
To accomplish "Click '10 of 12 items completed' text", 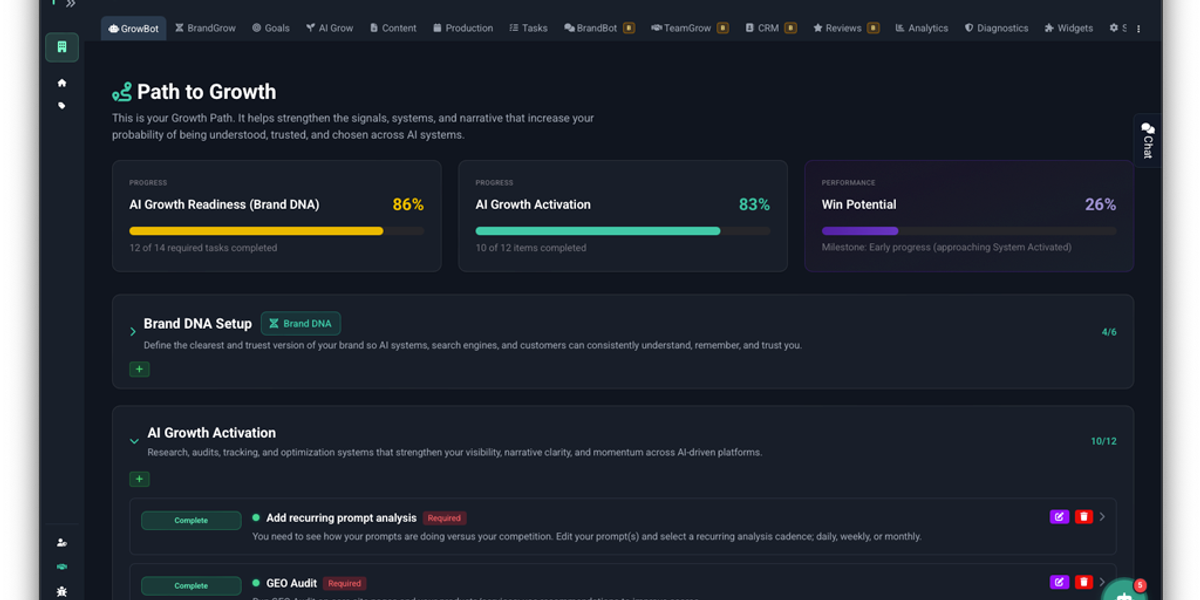I will pyautogui.click(x=531, y=248).
